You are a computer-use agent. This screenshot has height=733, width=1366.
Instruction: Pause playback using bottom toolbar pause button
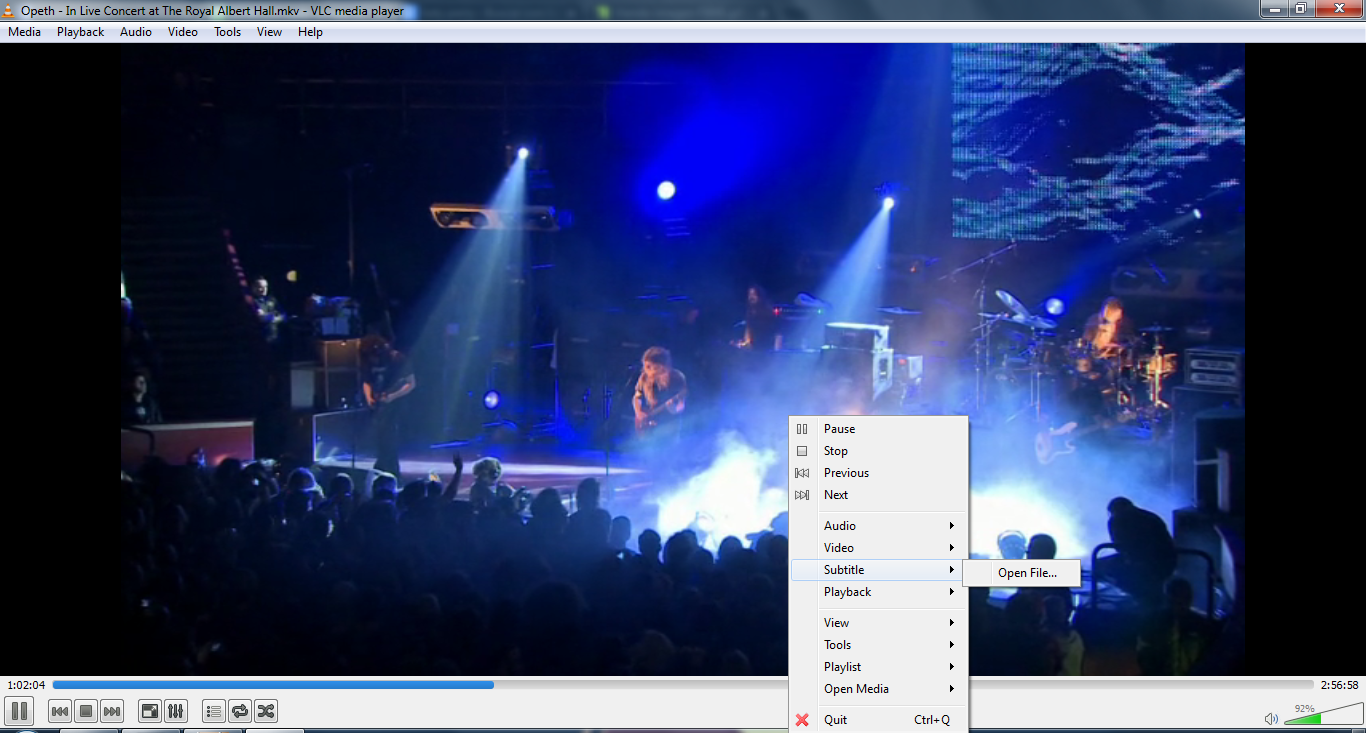click(19, 711)
